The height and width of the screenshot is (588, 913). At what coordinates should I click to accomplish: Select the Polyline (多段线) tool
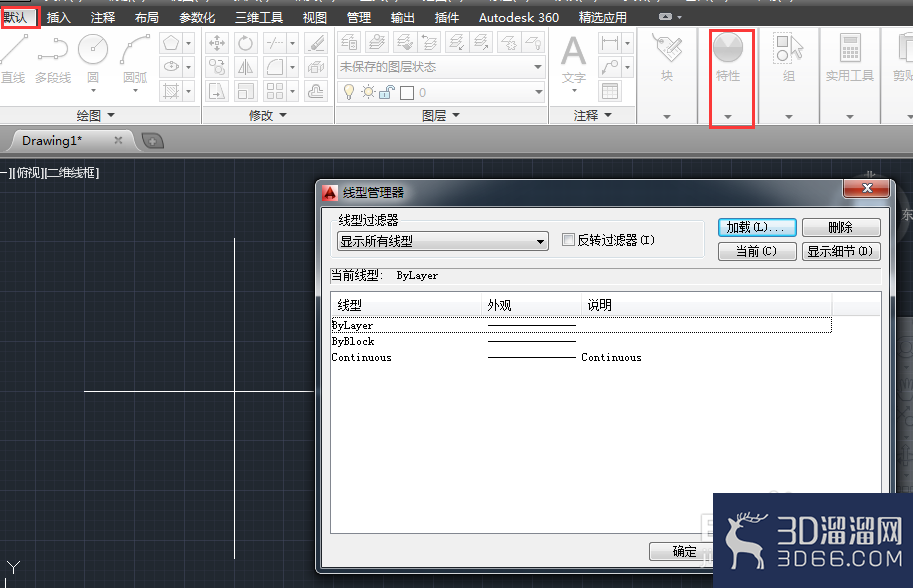coord(53,58)
